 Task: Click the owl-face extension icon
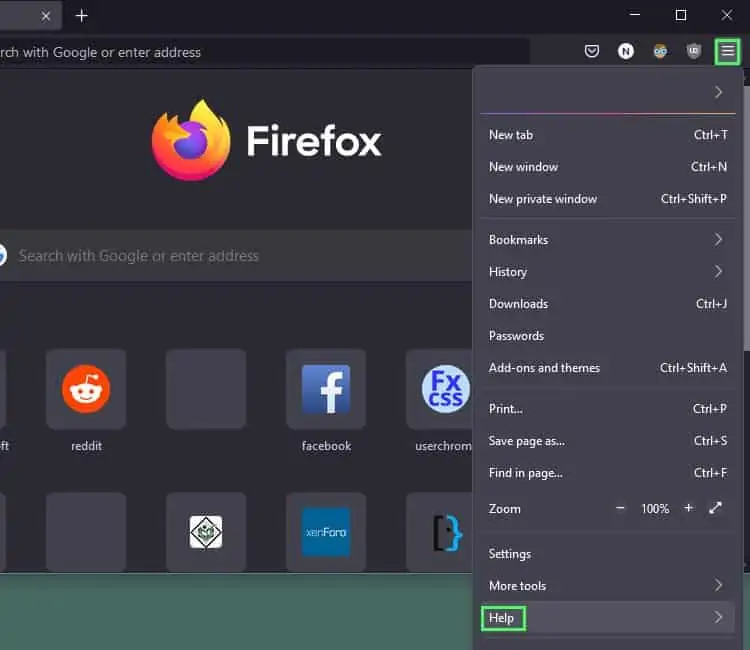point(660,51)
